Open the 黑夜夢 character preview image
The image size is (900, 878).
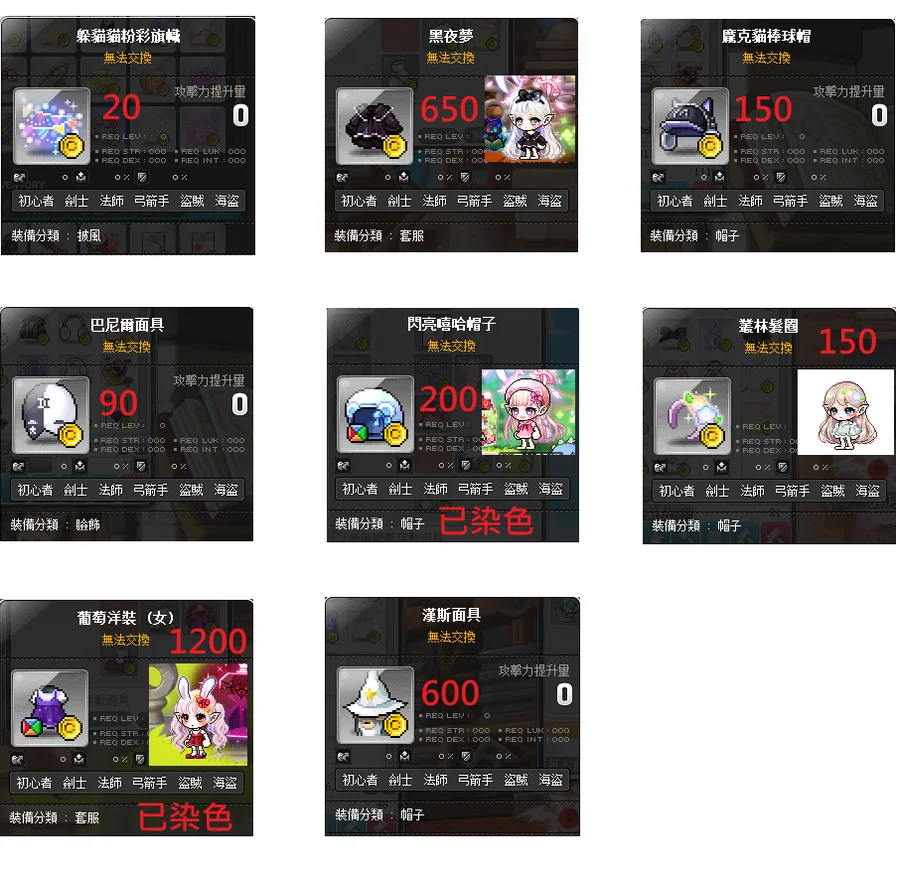point(530,119)
